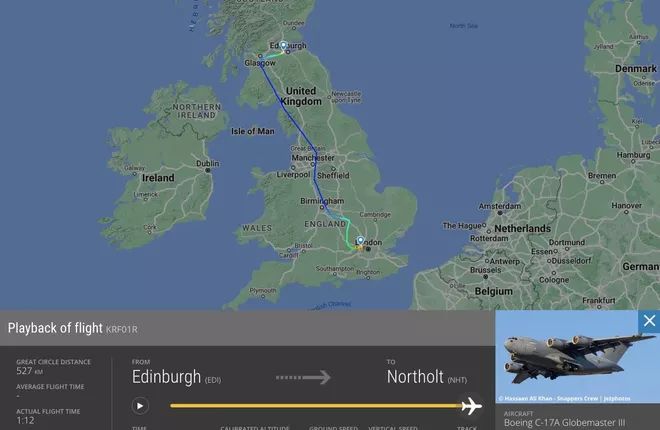The width and height of the screenshot is (660, 430).
Task: Click the airplane icon on the playback slider
Action: coord(471,406)
